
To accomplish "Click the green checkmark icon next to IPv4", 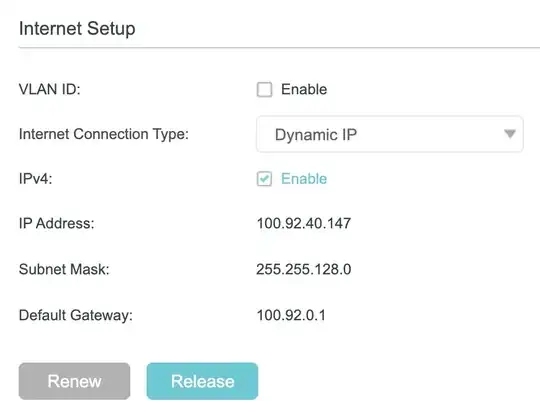I will pyautogui.click(x=264, y=179).
